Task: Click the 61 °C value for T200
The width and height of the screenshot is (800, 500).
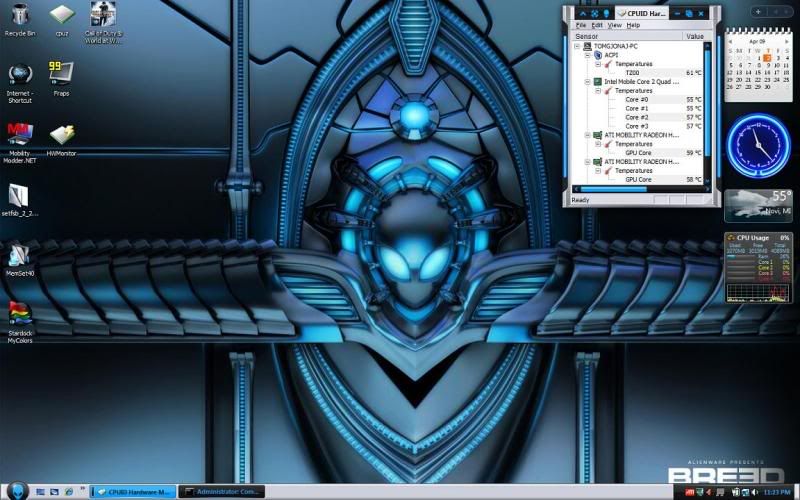Action: click(x=694, y=73)
